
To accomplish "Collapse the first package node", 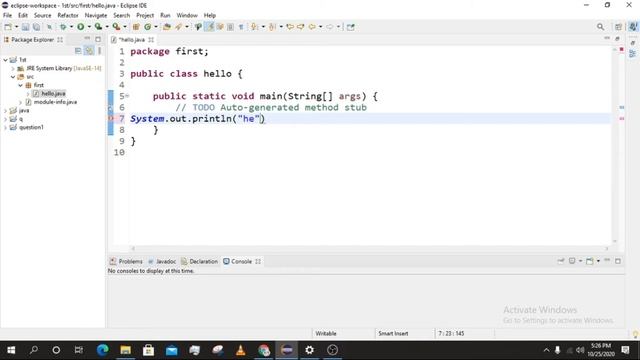I will [20, 85].
